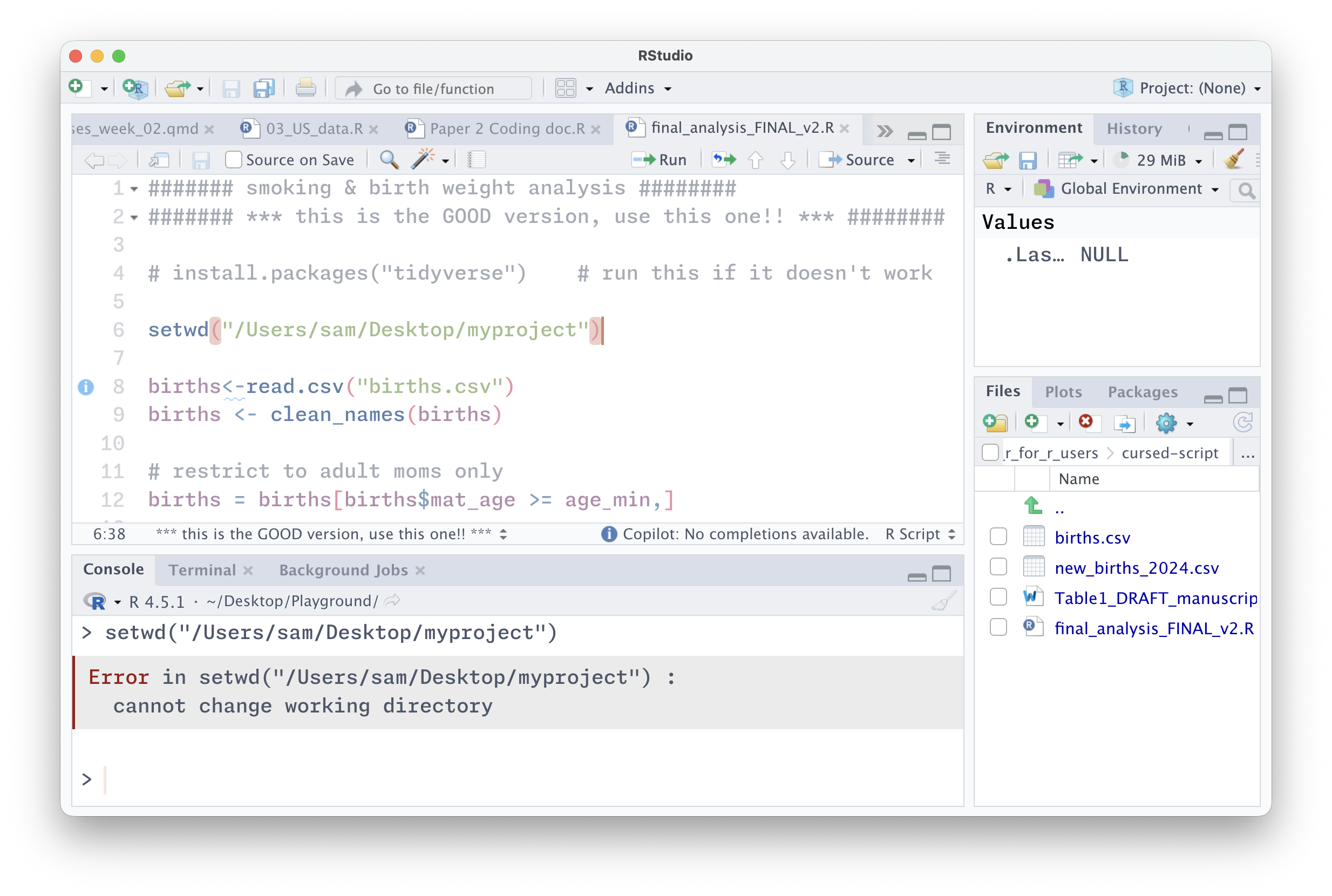Show more open tabs chevron
The image size is (1332, 896).
(885, 131)
